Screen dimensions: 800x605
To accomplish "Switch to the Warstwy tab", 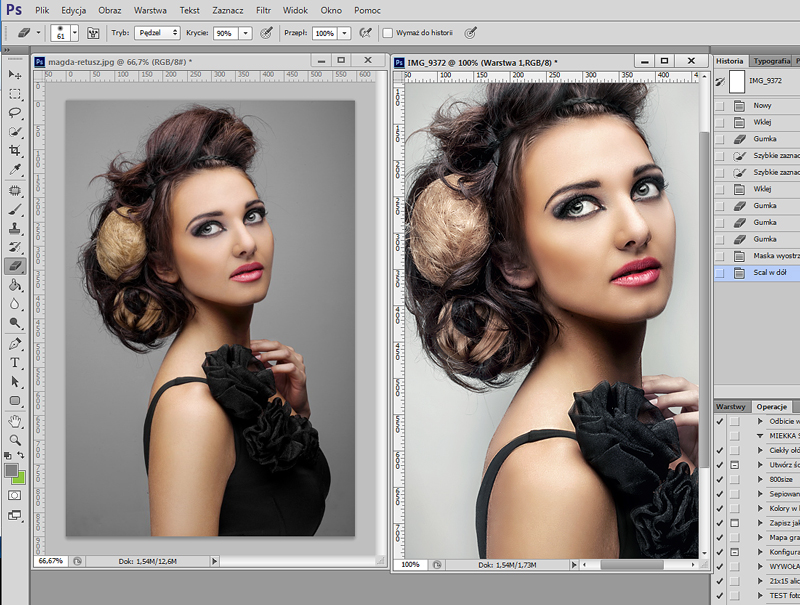I will [732, 406].
